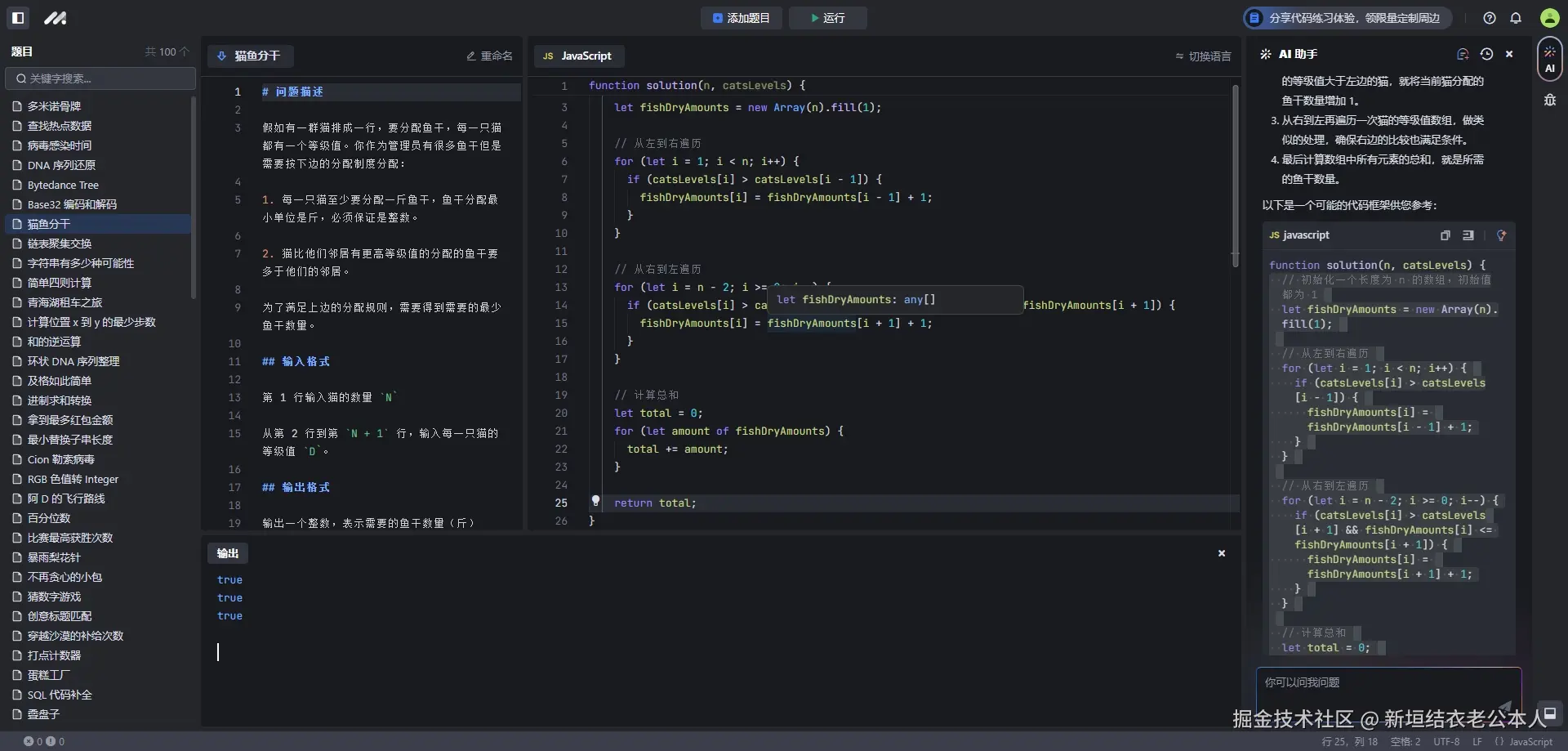
Task: Click the send arrow in AI input
Action: 1505,706
